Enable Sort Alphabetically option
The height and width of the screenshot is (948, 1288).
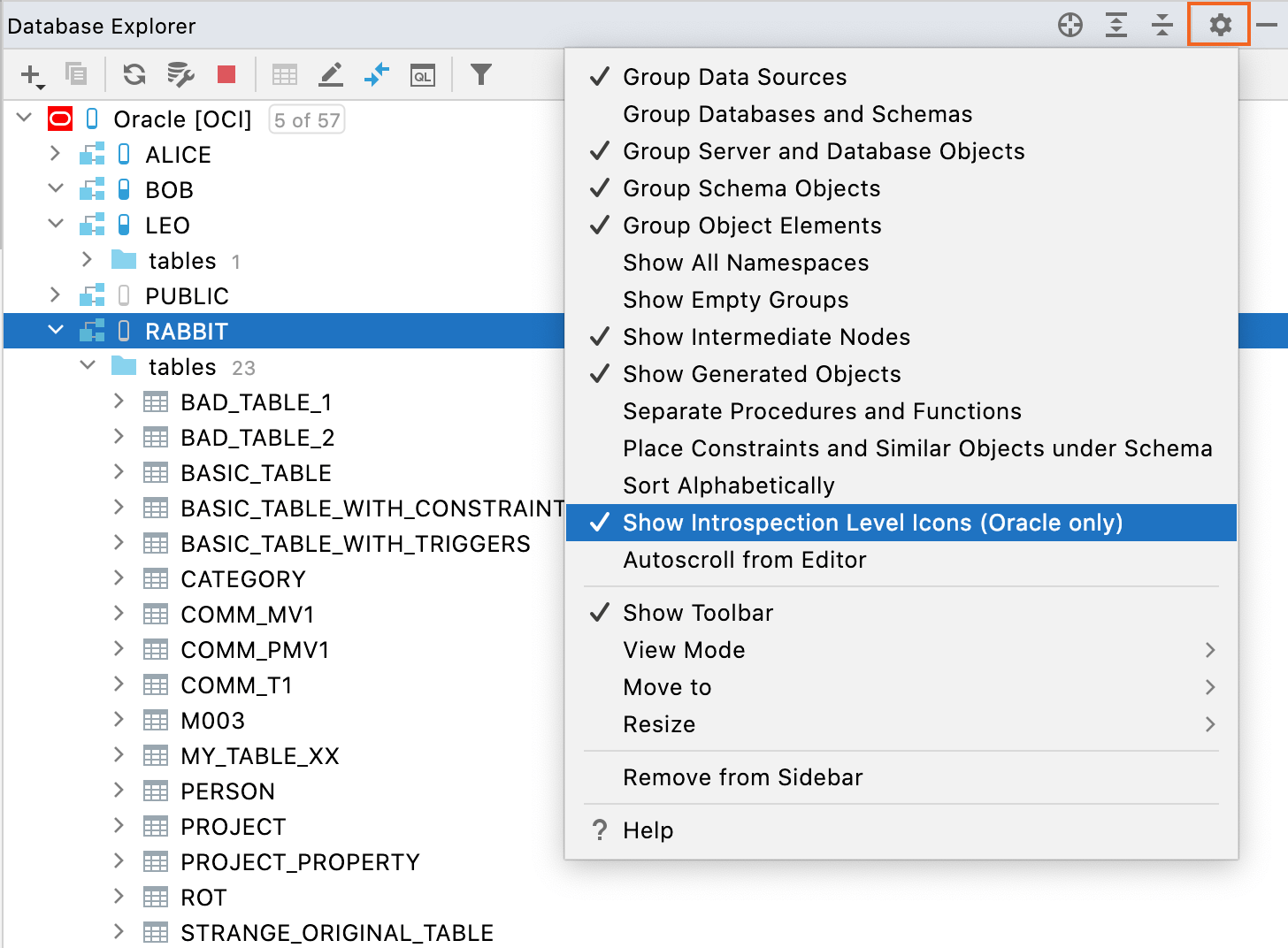click(x=728, y=485)
